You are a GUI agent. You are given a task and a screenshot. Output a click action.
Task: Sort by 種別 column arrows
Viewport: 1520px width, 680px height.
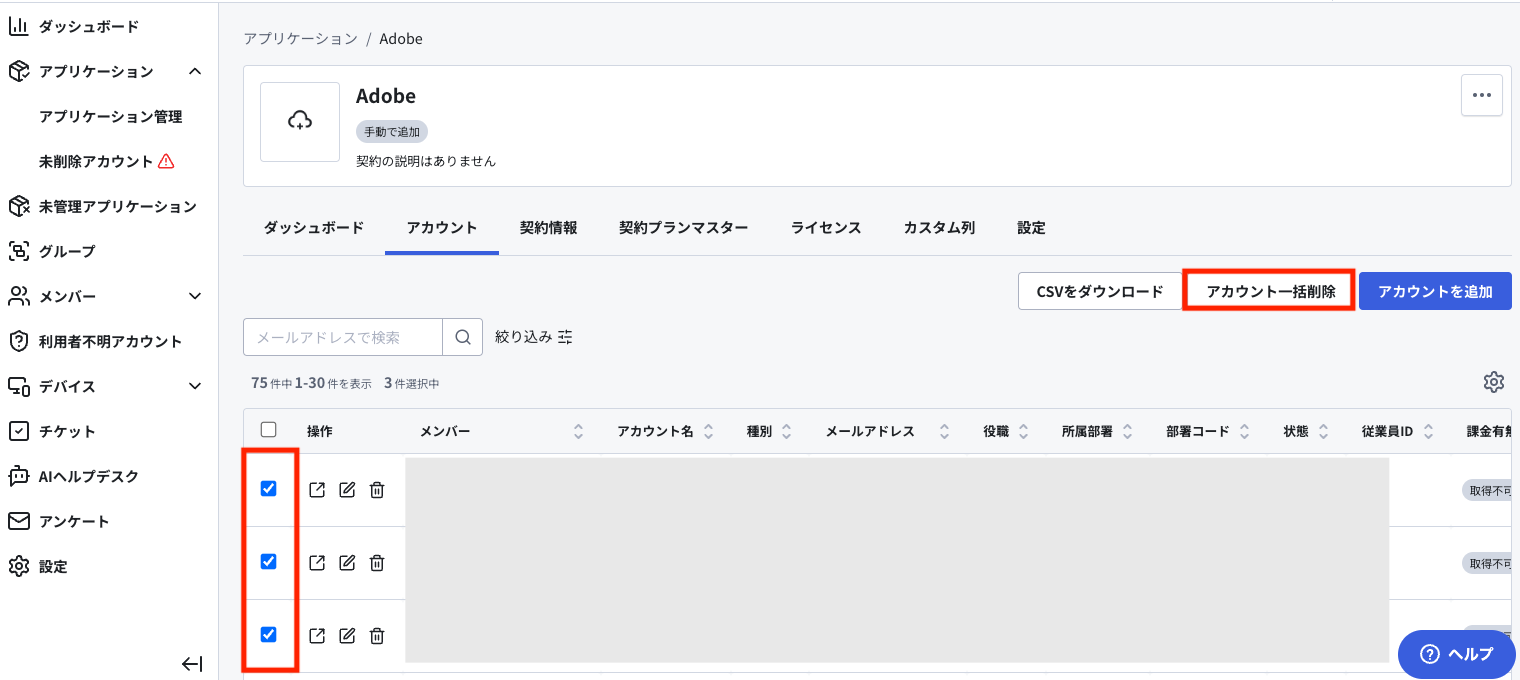(x=786, y=432)
